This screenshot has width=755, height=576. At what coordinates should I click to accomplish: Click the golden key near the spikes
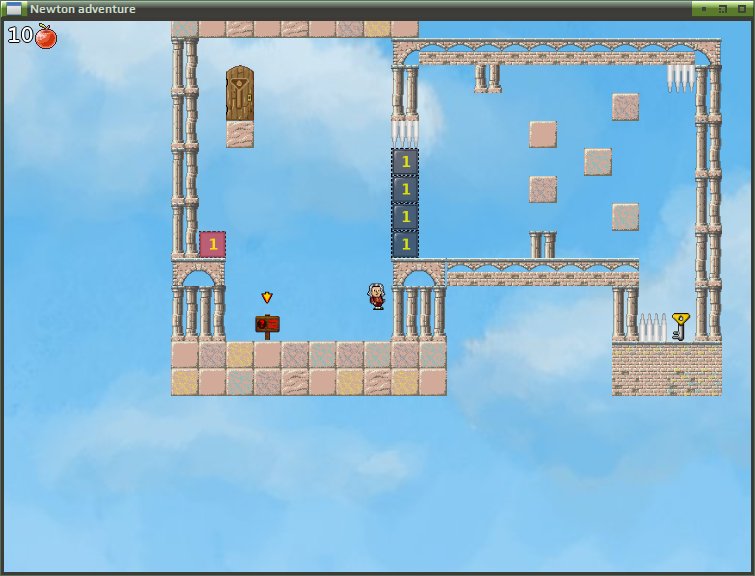tap(680, 327)
